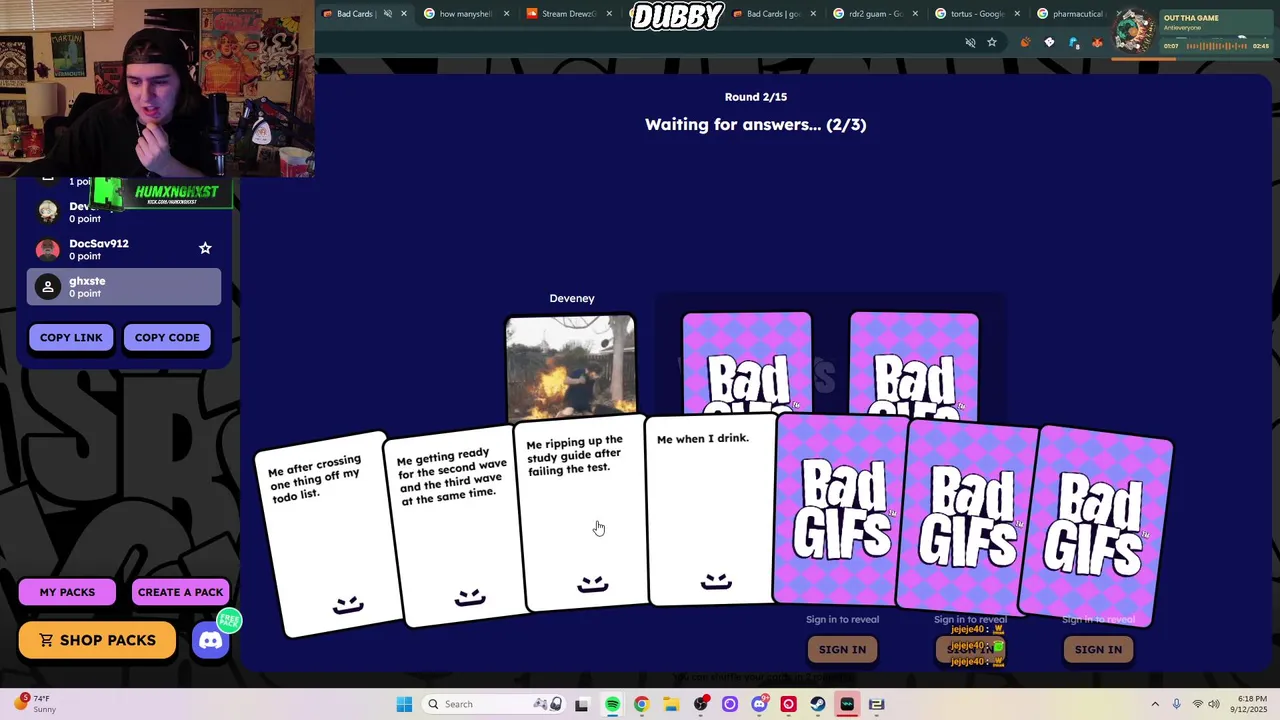The width and height of the screenshot is (1280, 720).
Task: Click the ghxste player avatar
Action: coord(47,287)
